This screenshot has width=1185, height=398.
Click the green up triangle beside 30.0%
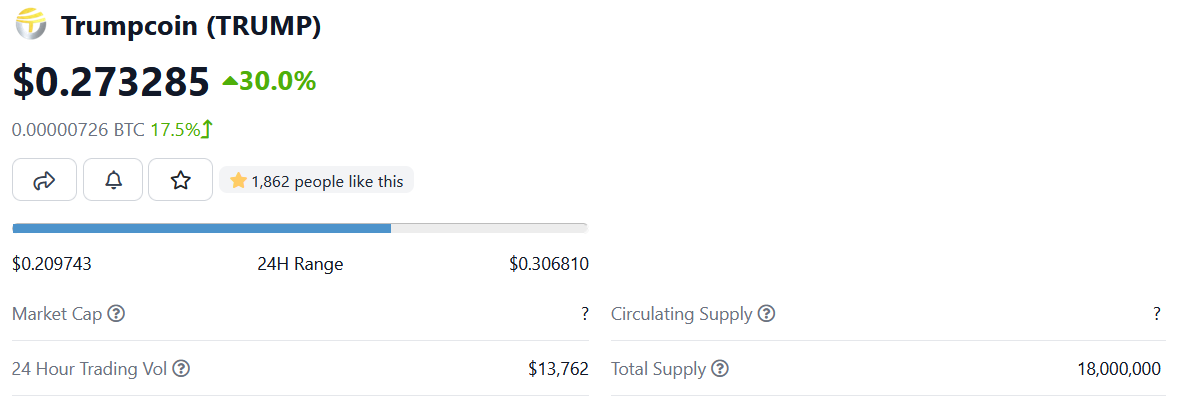point(230,80)
